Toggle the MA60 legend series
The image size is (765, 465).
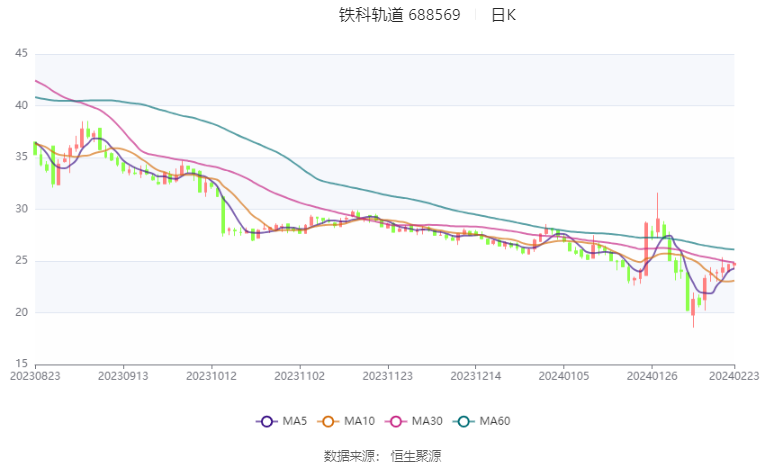tap(482, 421)
